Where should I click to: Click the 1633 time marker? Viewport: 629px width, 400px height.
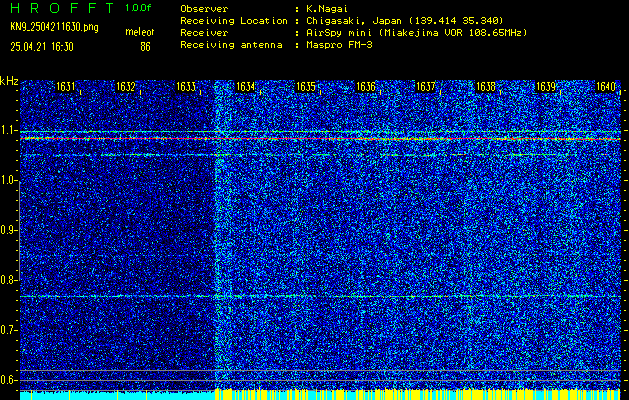186,87
